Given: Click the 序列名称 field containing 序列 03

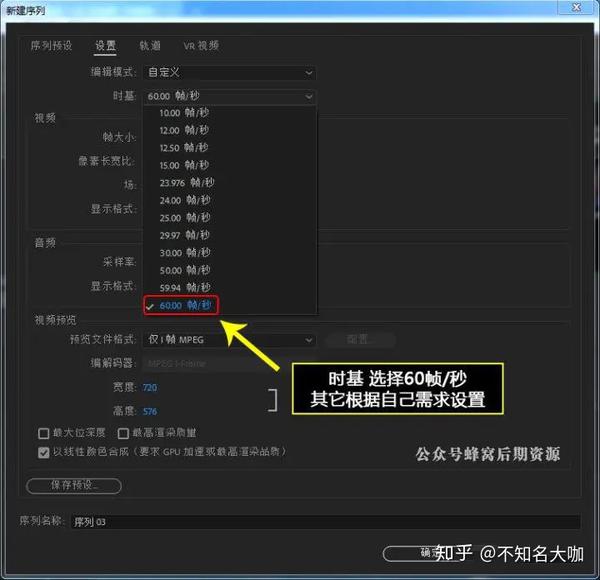Looking at the screenshot, I should (x=326, y=522).
